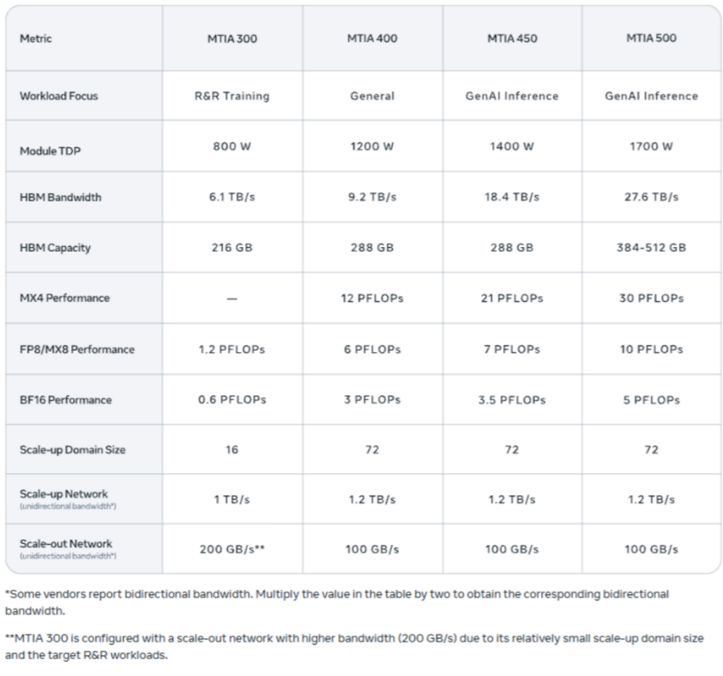The height and width of the screenshot is (676, 723).
Task: Click the Module TDP row label
Action: coord(52,151)
